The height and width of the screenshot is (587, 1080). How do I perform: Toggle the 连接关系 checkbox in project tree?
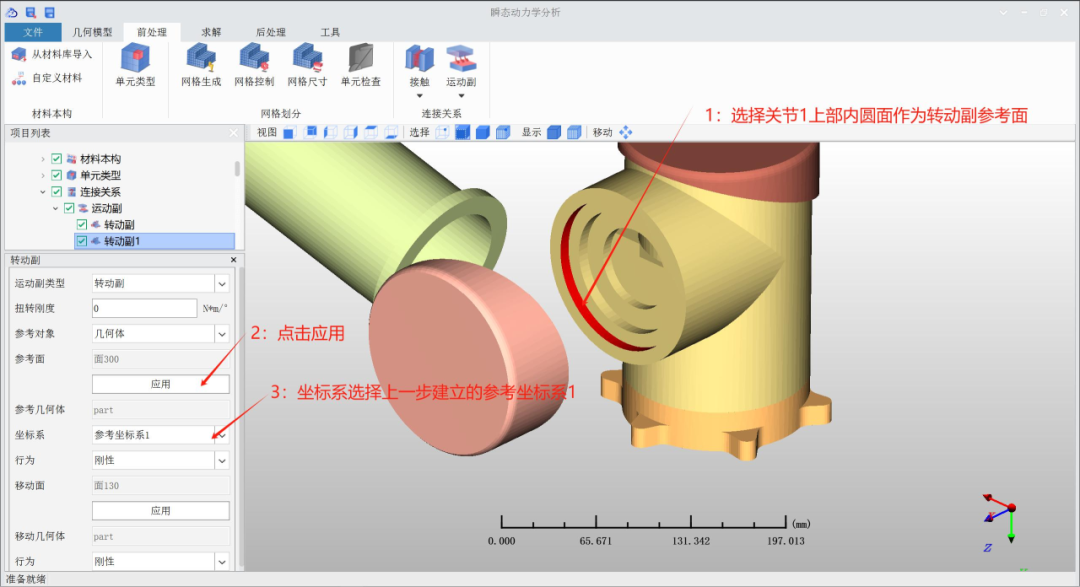(56, 192)
